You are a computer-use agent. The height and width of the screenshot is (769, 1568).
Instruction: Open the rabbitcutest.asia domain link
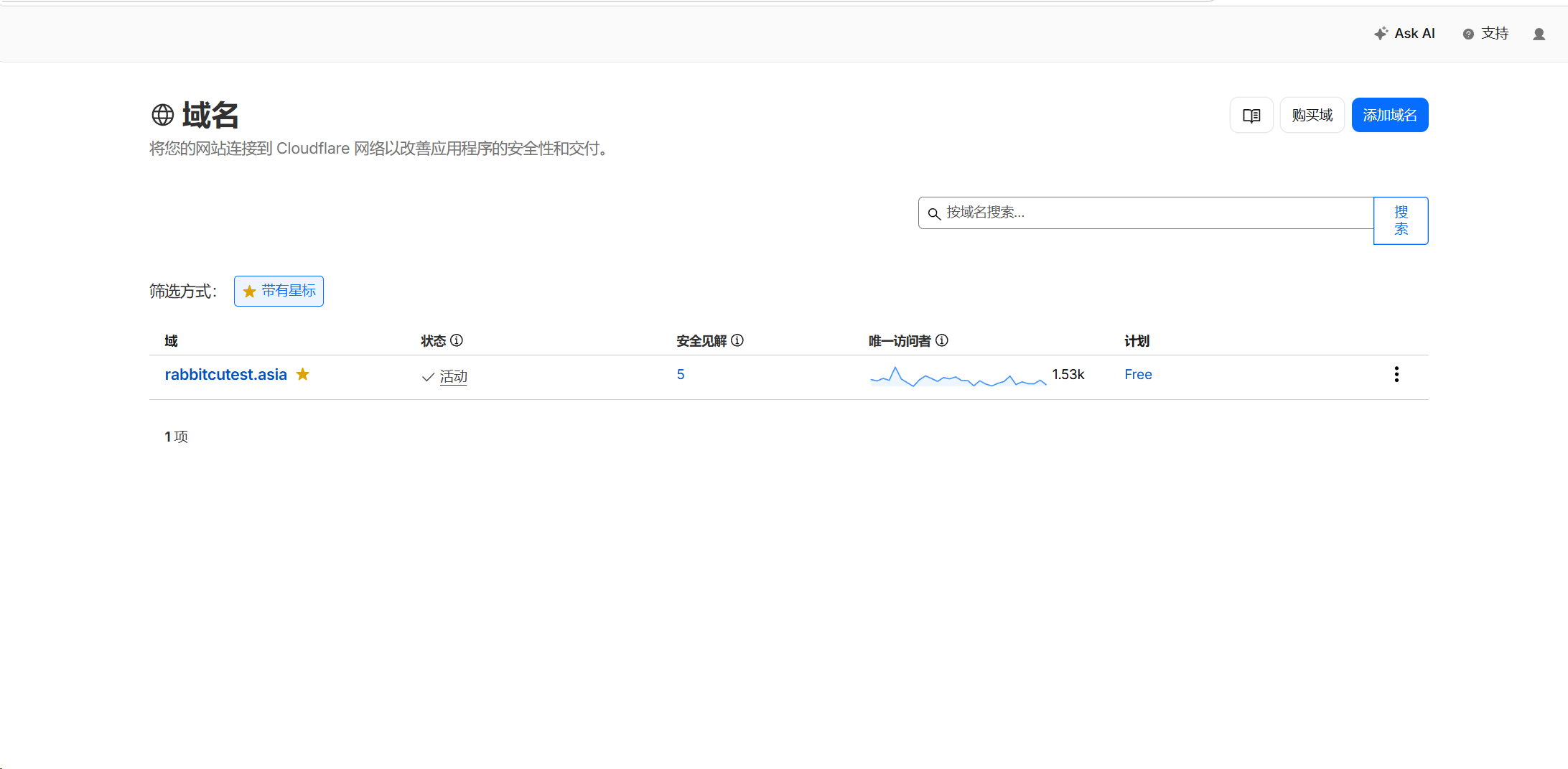tap(225, 375)
